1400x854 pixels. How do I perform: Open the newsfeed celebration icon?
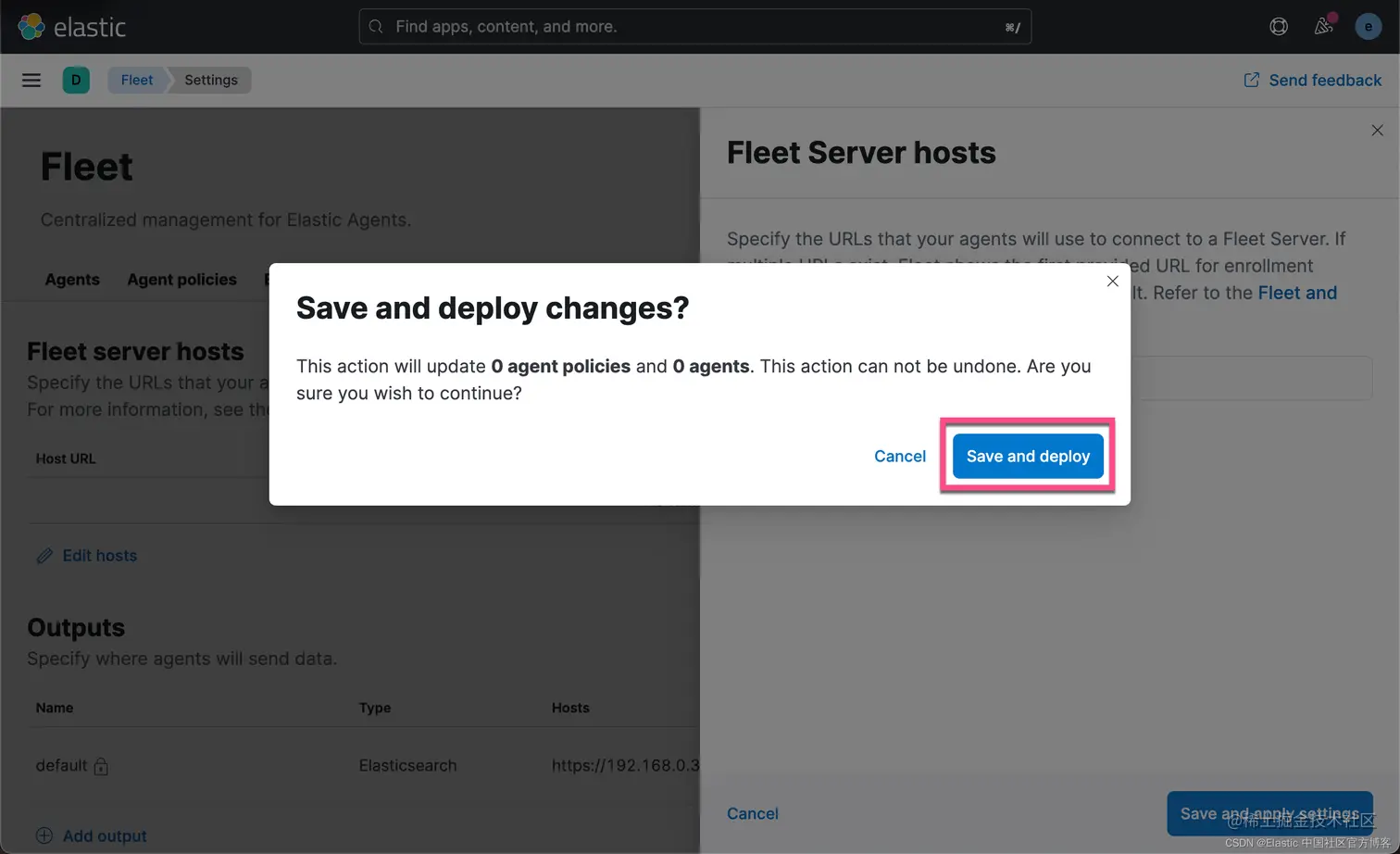tap(1324, 26)
